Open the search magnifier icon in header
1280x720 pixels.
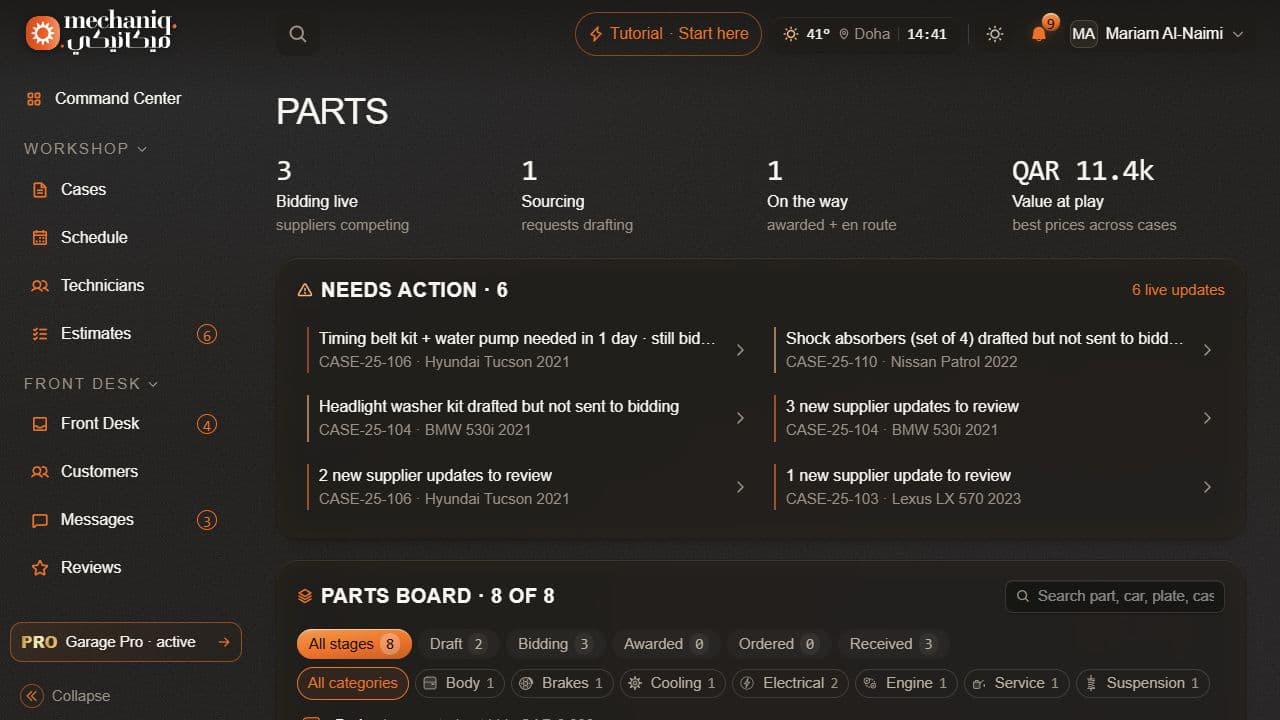[x=298, y=34]
